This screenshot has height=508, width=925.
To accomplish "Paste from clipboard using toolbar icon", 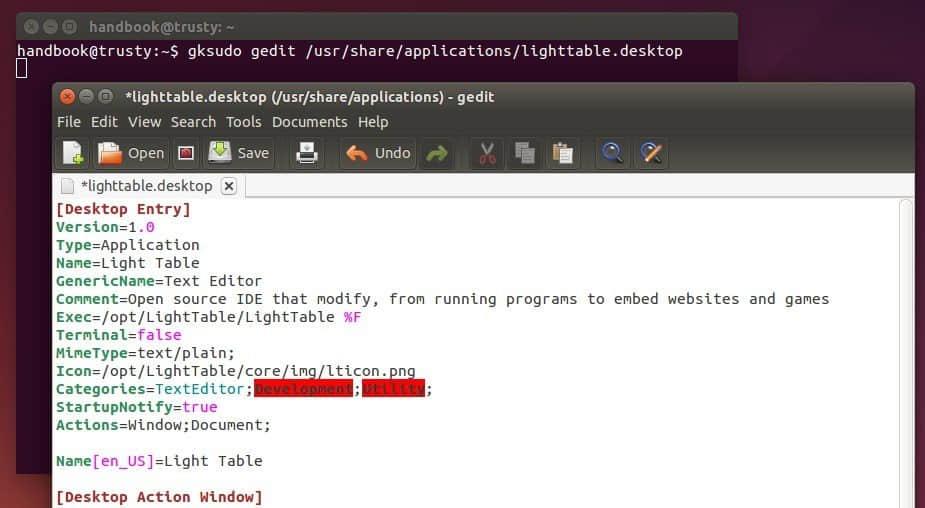I will tap(563, 153).
